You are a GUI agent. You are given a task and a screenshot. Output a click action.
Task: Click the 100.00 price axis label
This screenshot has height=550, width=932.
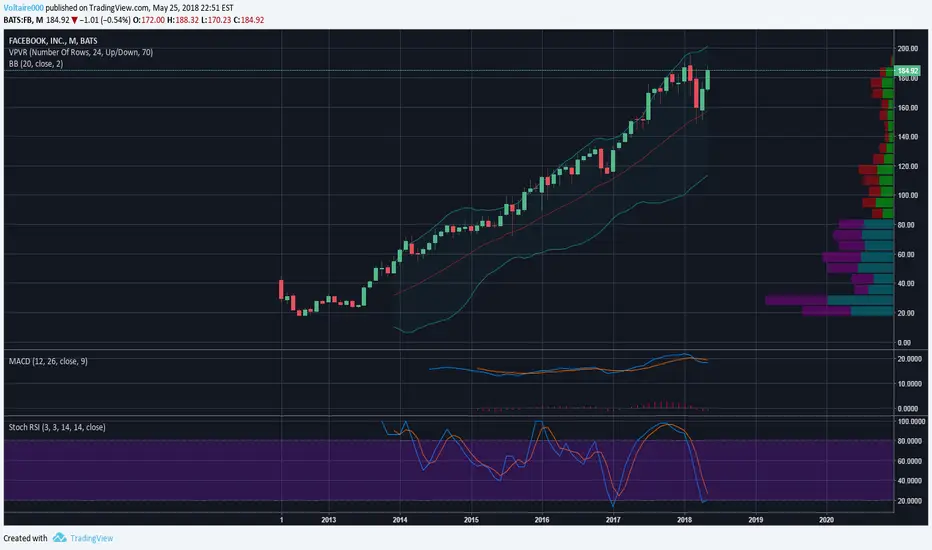point(908,195)
